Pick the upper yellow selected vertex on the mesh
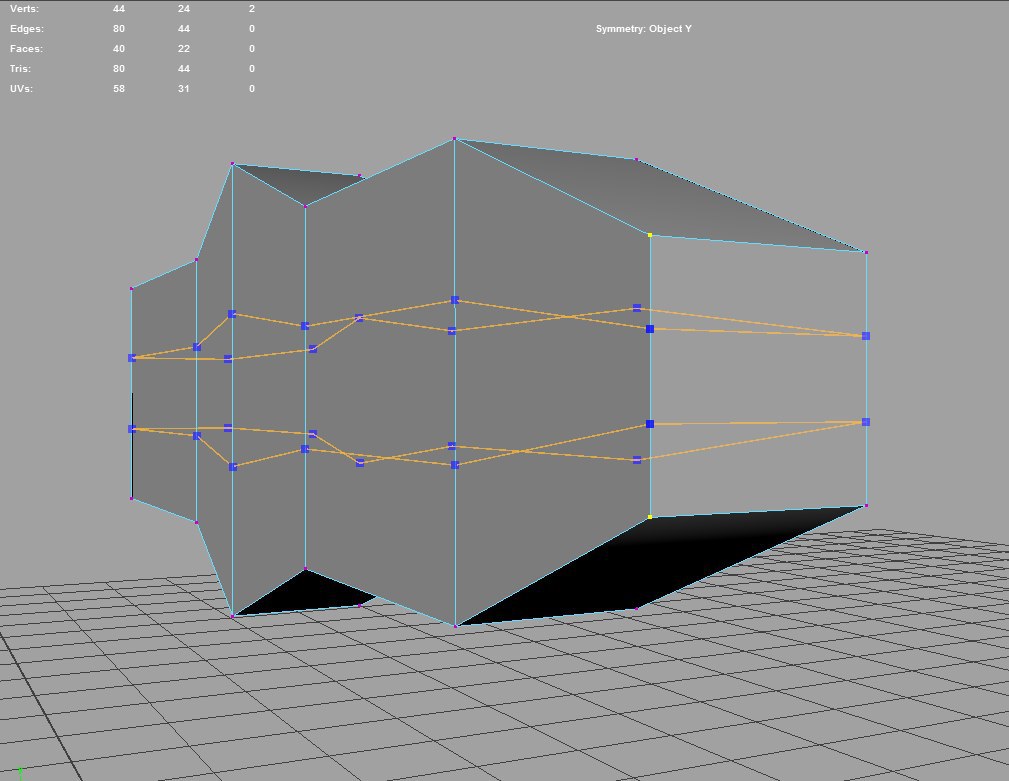This screenshot has height=781, width=1009. coord(650,235)
